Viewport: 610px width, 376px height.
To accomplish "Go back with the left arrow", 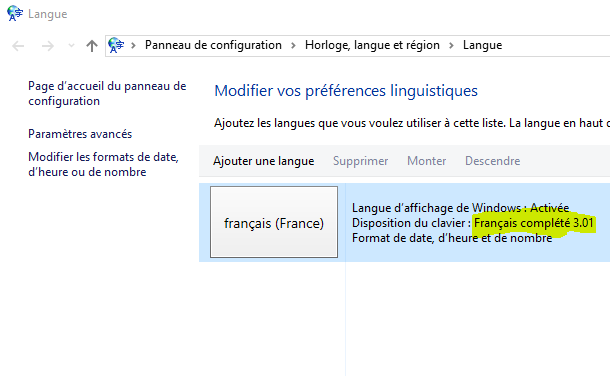I will pyautogui.click(x=18, y=46).
